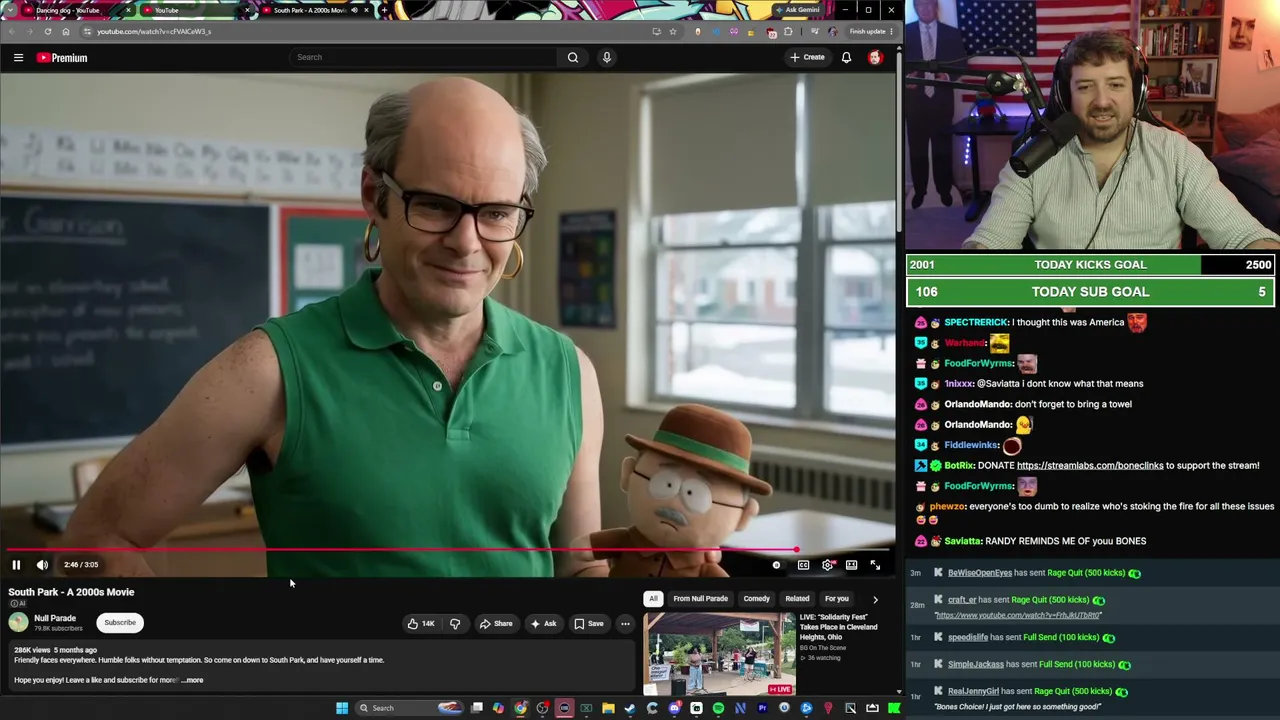Image resolution: width=1280 pixels, height=720 pixels.
Task: Show more filter chips with arrow
Action: (875, 599)
